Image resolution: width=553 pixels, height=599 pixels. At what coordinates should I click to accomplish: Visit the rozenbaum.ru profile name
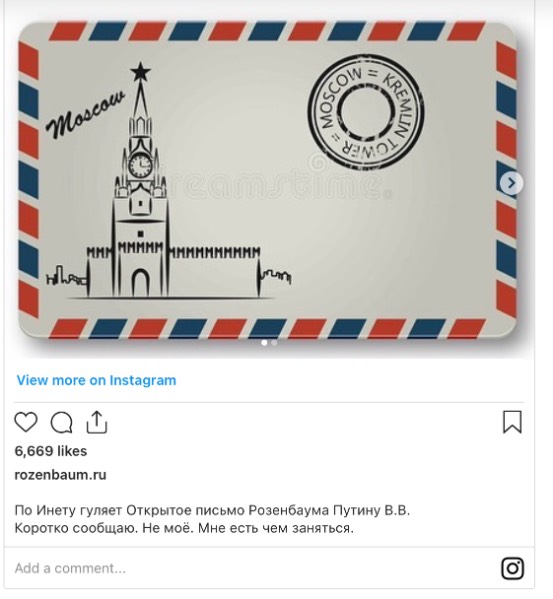click(60, 475)
